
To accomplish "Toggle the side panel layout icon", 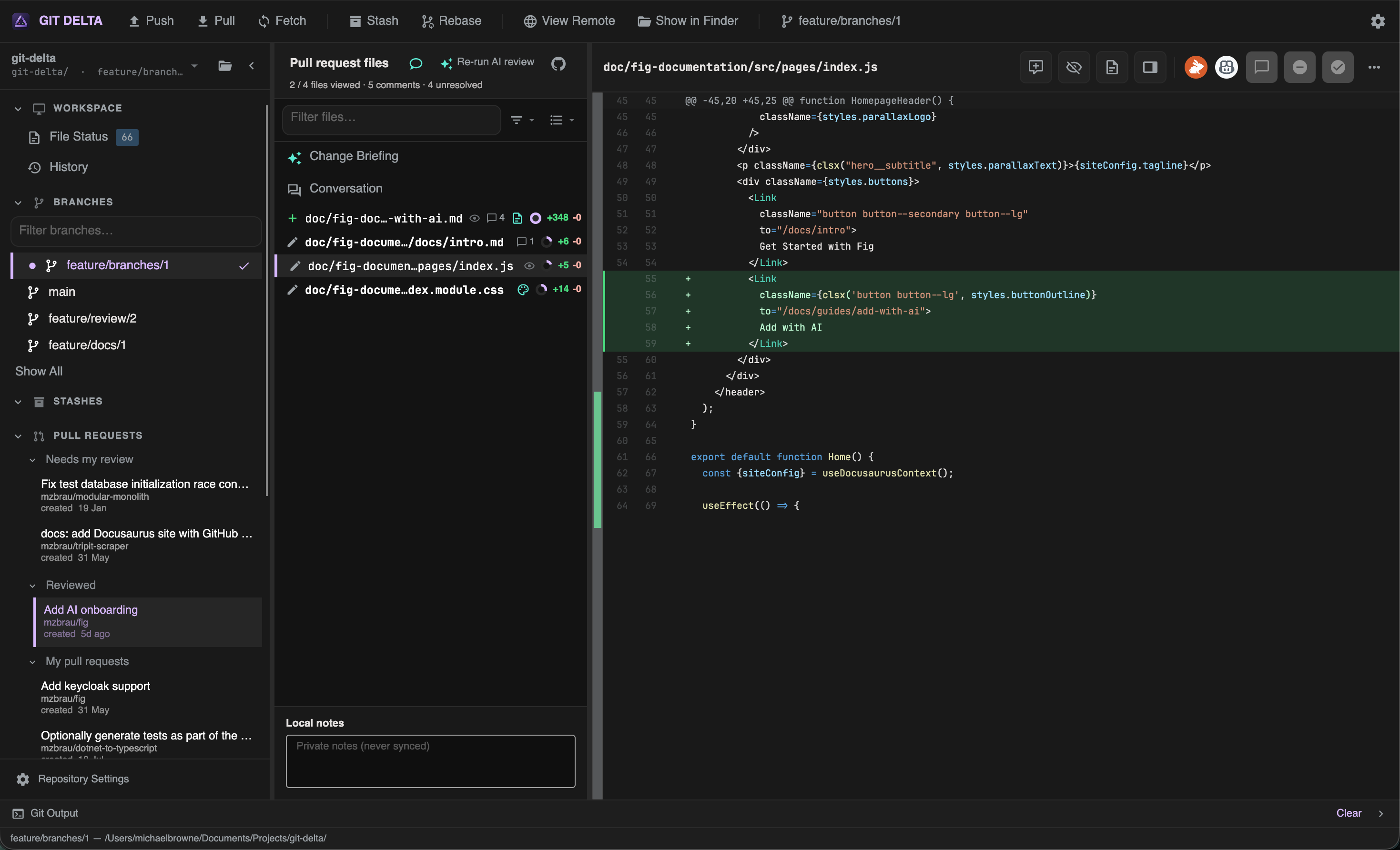I will 1149,67.
